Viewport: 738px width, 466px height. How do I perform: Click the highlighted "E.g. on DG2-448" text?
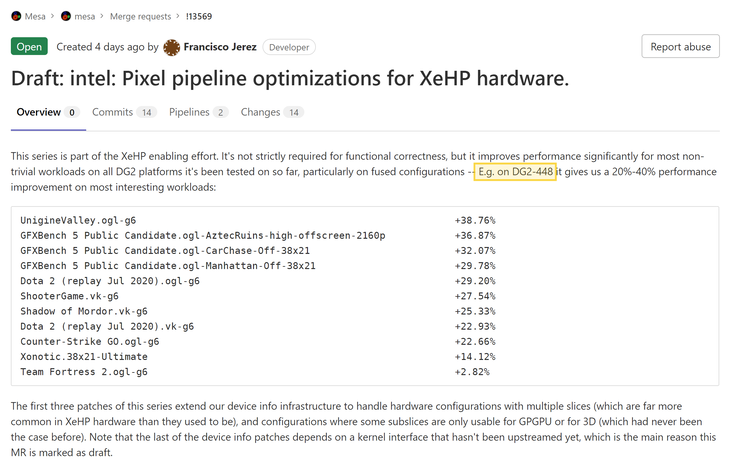pyautogui.click(x=516, y=172)
